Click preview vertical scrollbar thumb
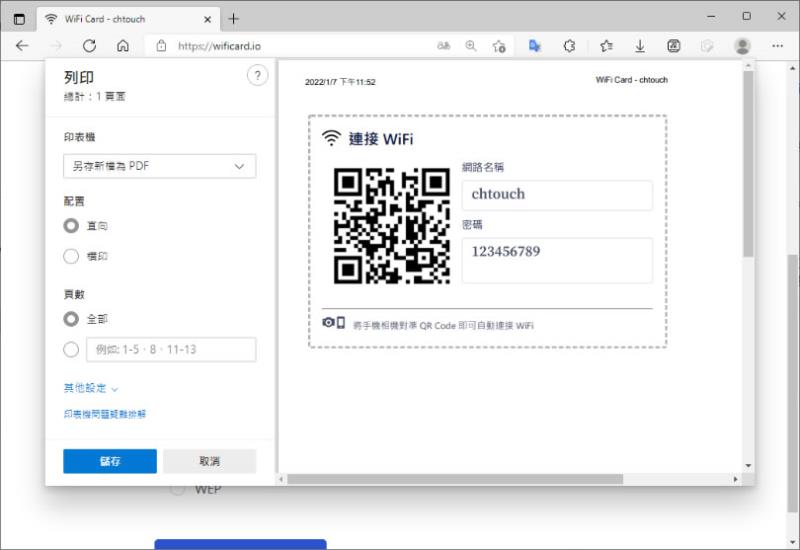The image size is (800, 550). [x=748, y=163]
